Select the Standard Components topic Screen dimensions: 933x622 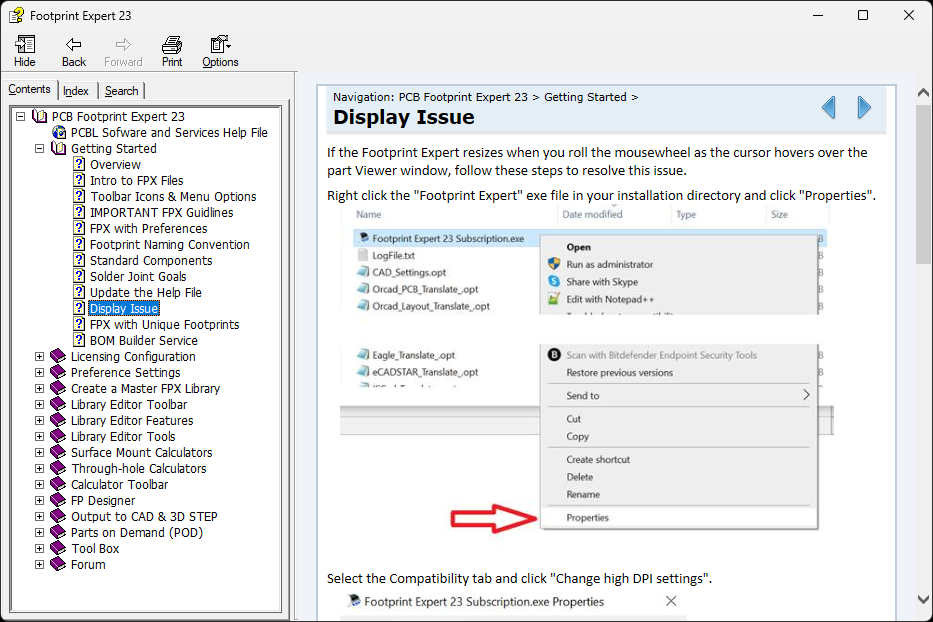[x=151, y=261]
